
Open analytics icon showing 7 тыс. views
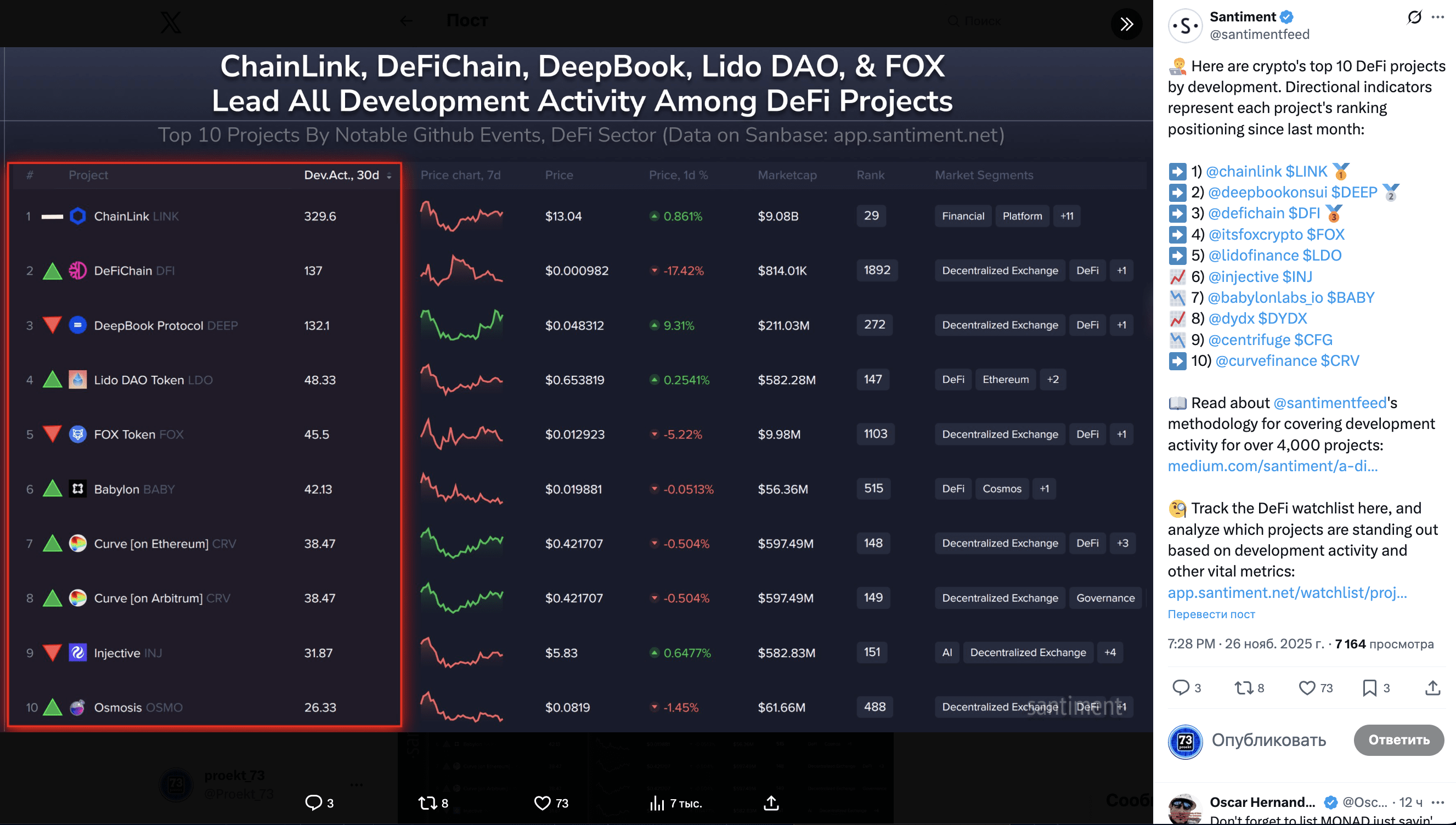tap(656, 803)
